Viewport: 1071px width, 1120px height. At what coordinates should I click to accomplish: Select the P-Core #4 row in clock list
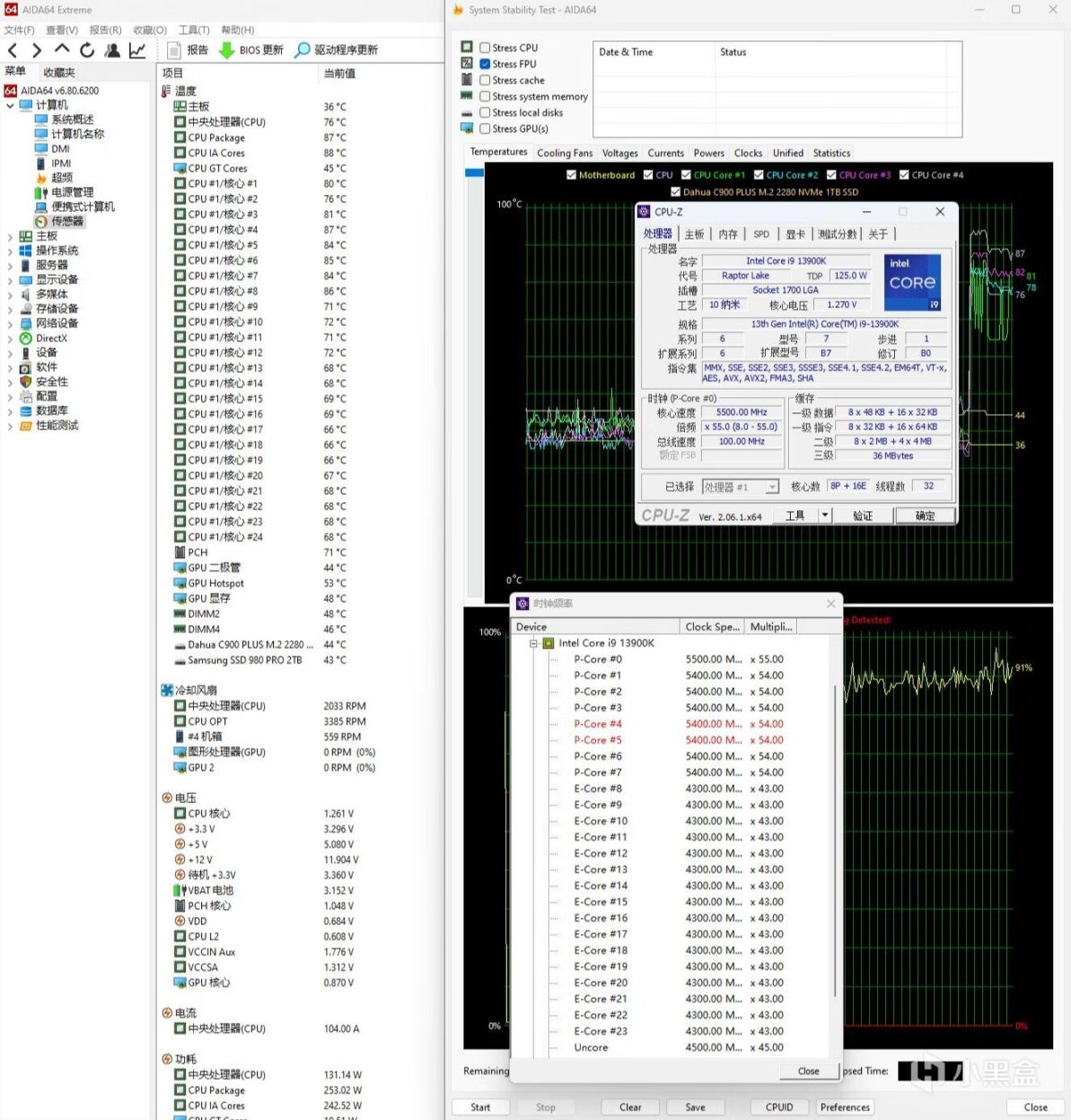597,724
